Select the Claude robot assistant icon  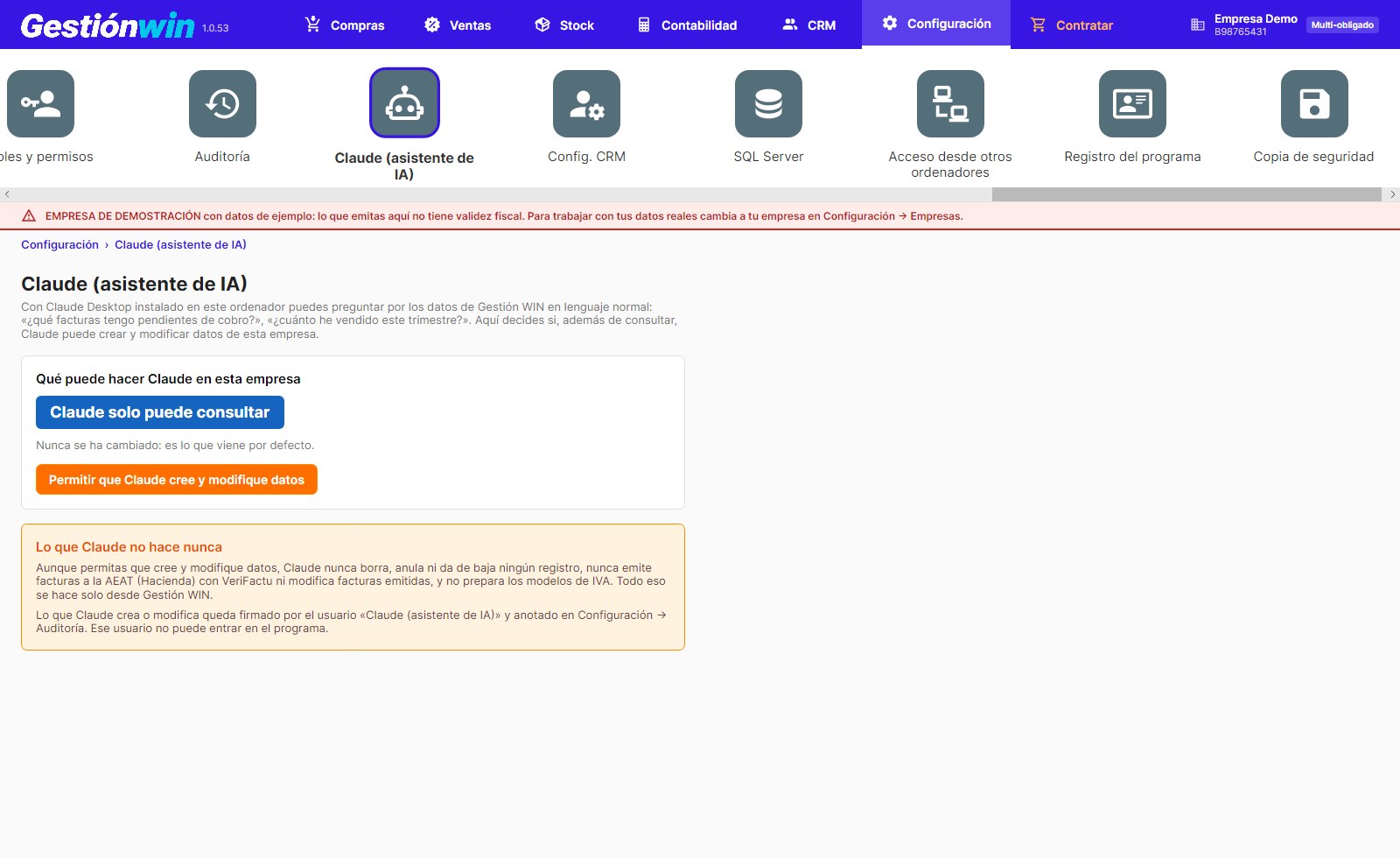(404, 103)
